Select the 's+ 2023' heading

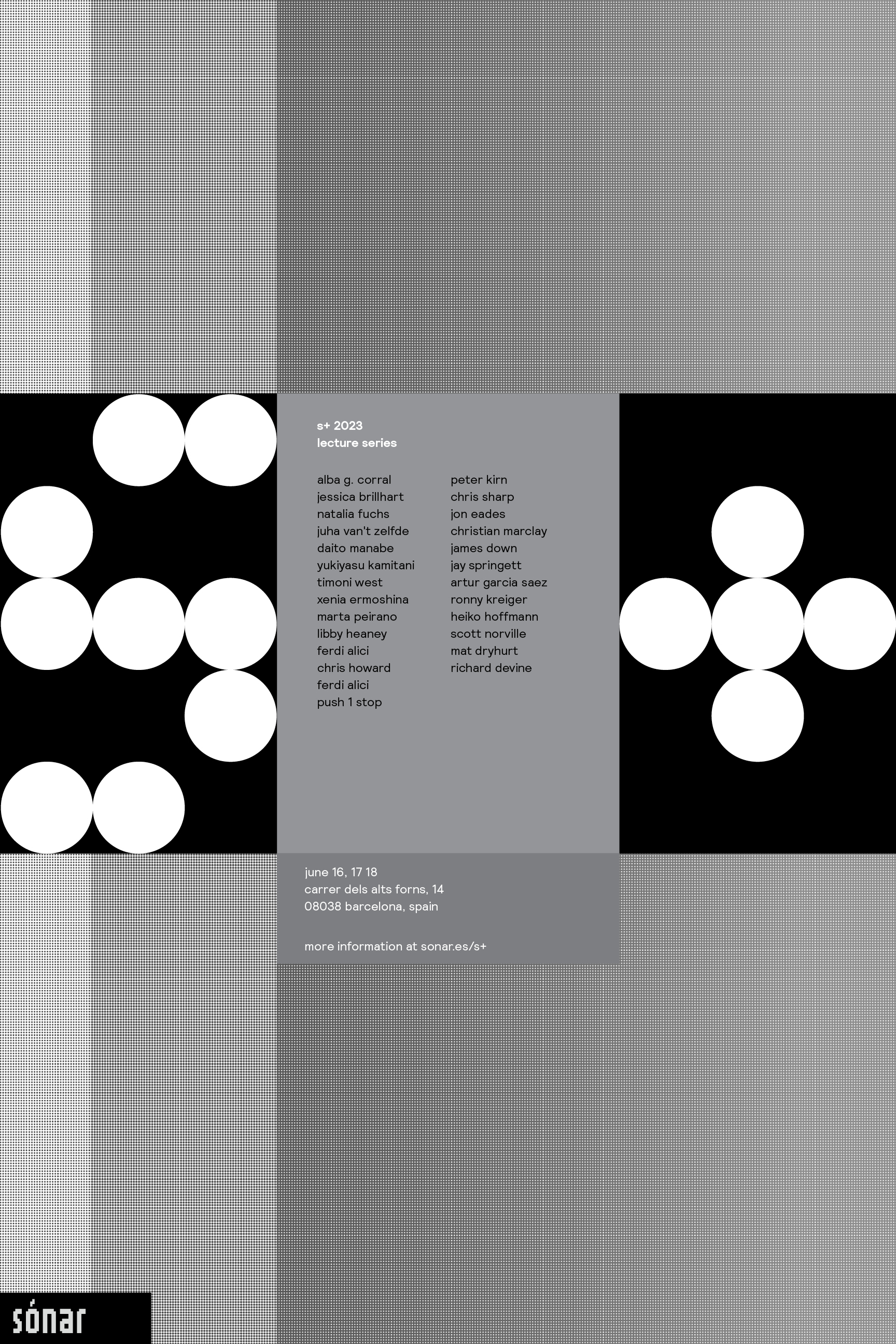pyautogui.click(x=340, y=426)
